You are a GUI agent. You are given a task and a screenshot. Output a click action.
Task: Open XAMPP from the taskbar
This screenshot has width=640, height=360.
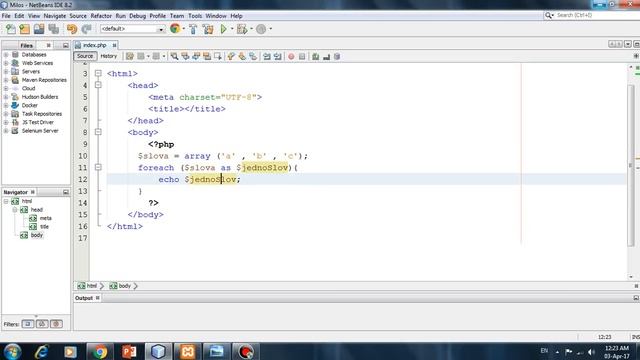187,352
